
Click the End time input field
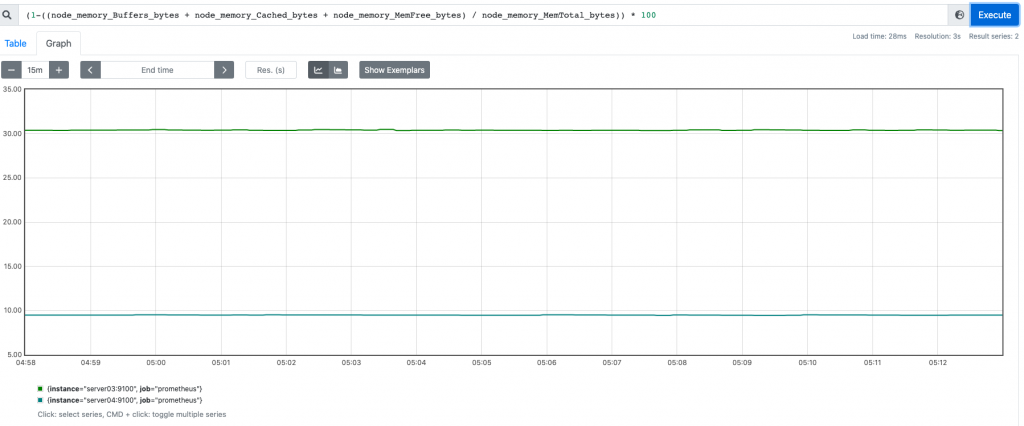(x=157, y=70)
